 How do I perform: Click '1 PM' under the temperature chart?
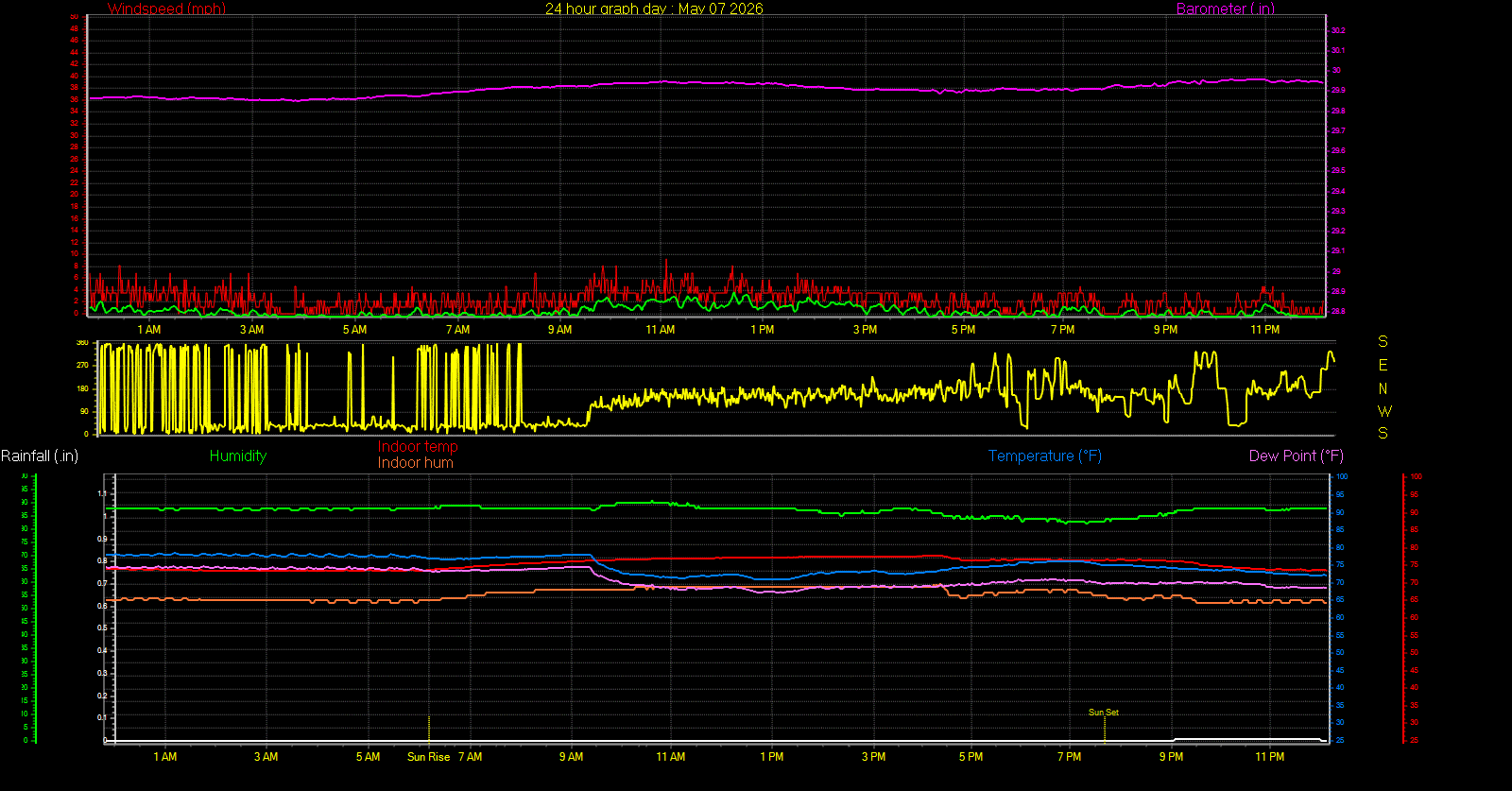pos(772,757)
